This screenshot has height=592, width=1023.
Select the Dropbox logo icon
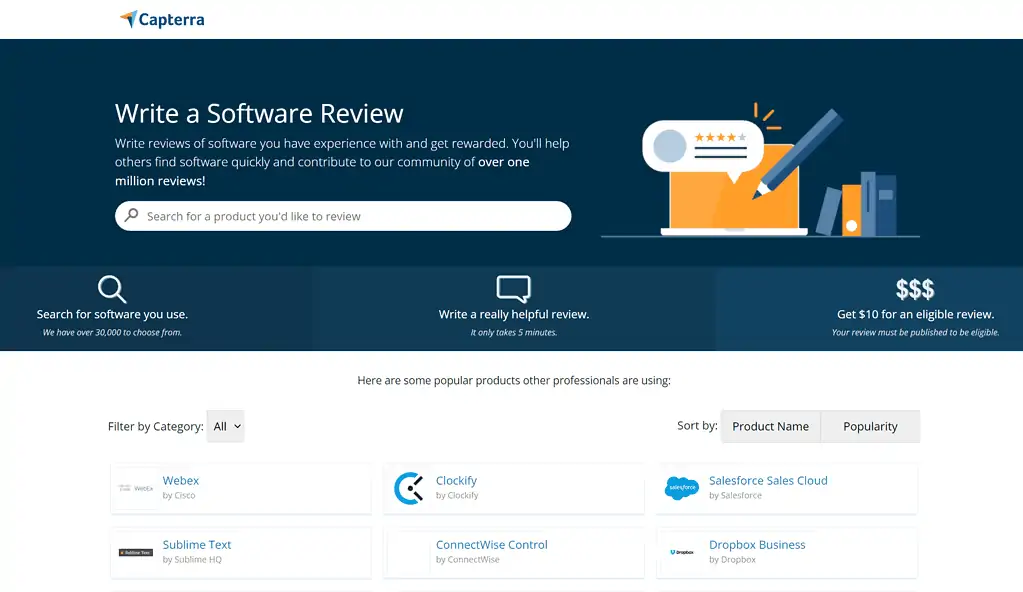(x=681, y=551)
